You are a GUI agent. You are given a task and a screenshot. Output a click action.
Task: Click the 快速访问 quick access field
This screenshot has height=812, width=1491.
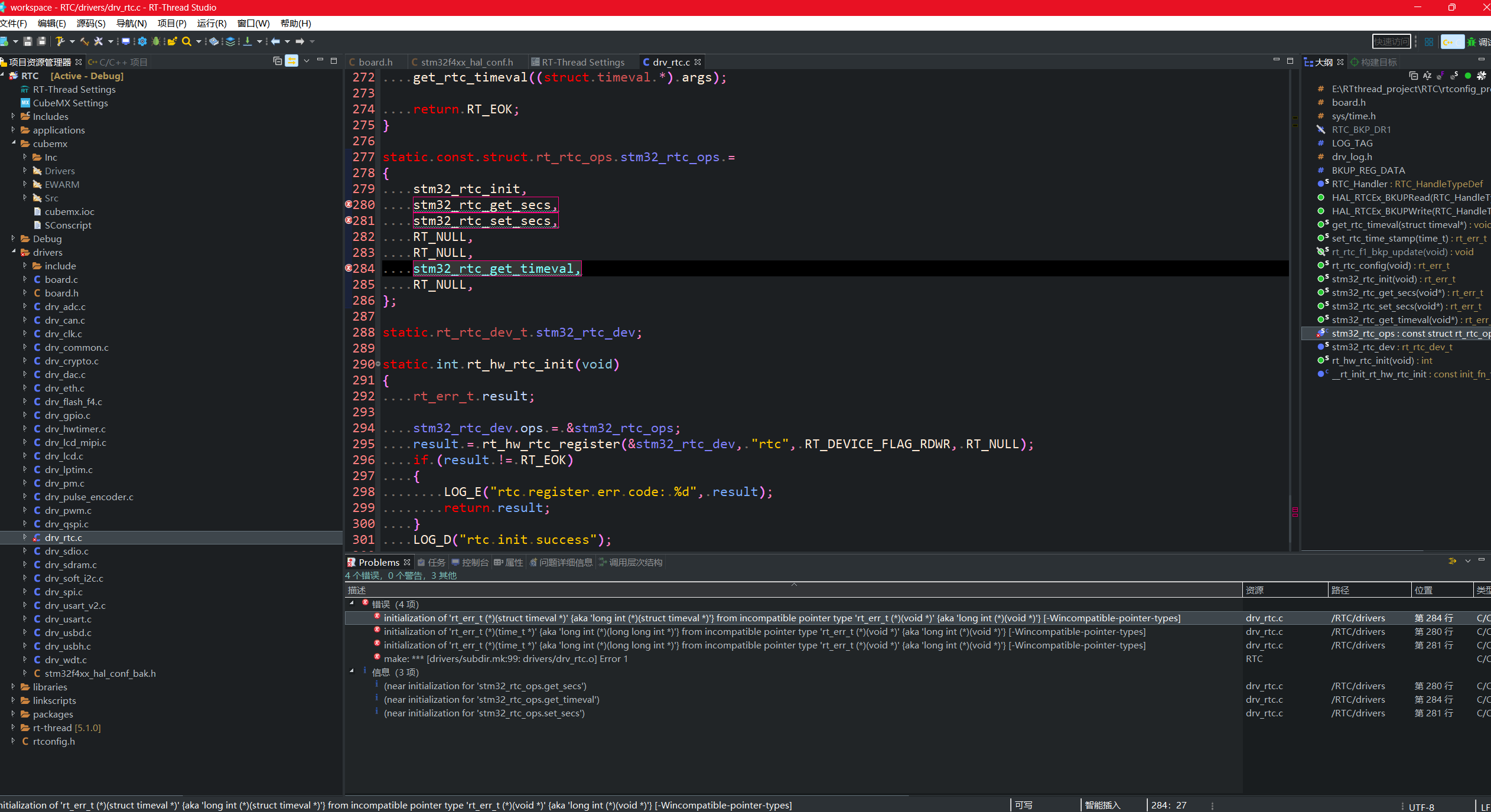pyautogui.click(x=1391, y=41)
